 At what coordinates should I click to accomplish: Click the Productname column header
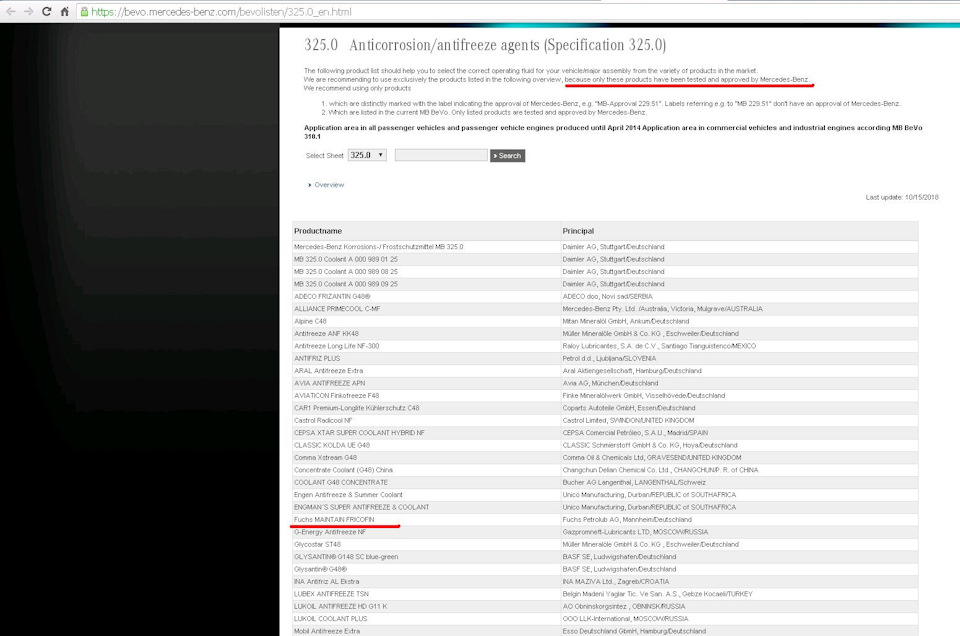[318, 231]
